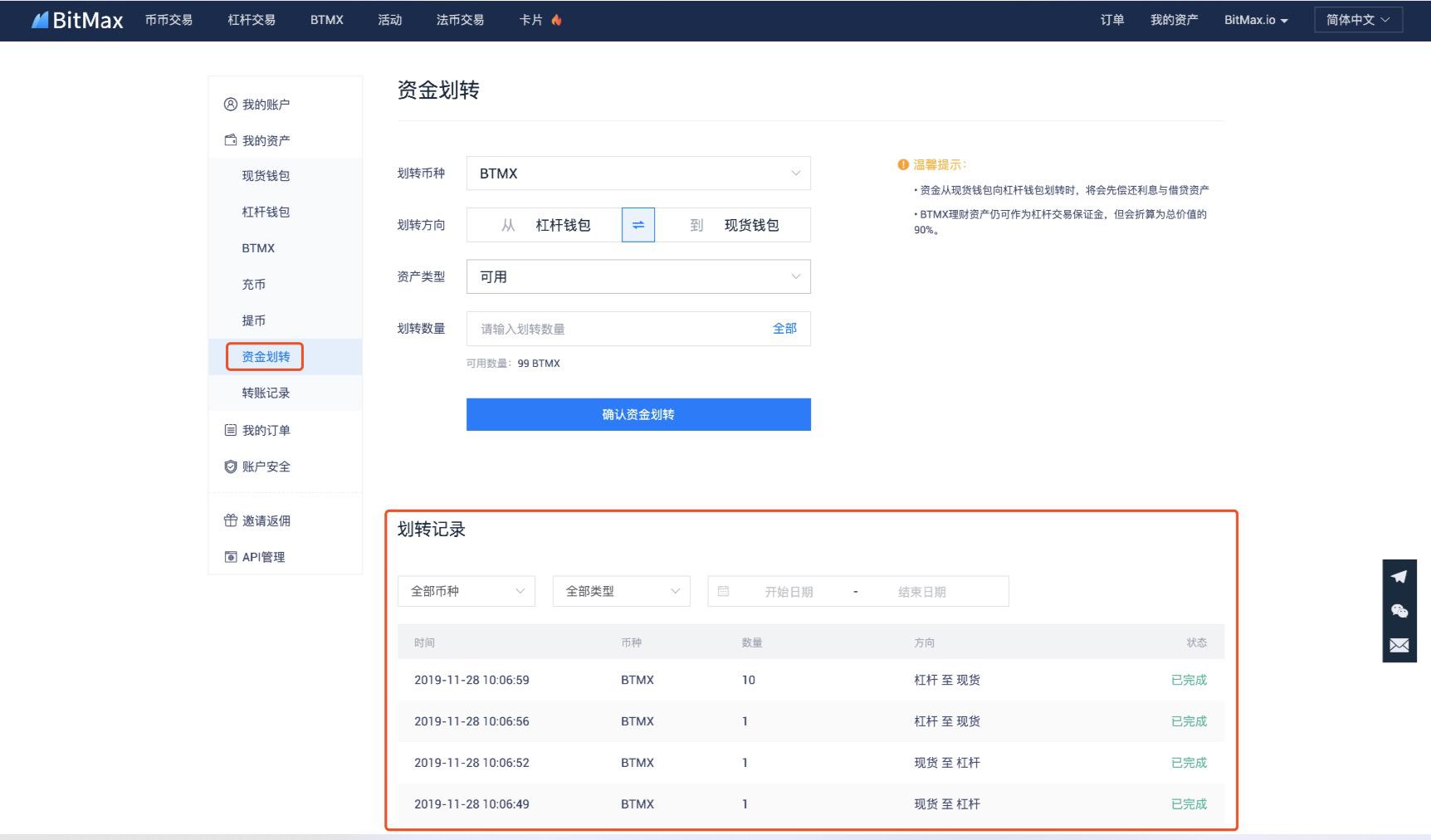Open the 简体中文 language selector
The image size is (1431, 840).
pyautogui.click(x=1359, y=20)
